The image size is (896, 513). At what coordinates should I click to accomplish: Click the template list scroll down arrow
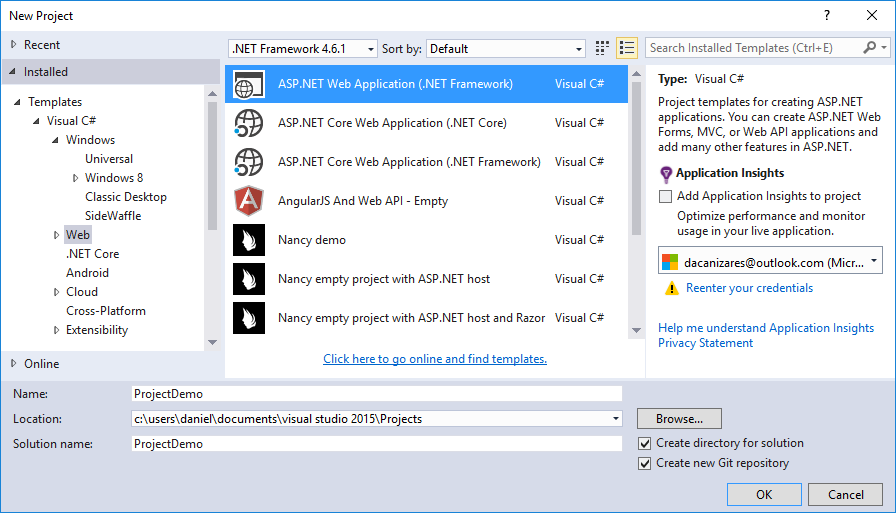coord(636,330)
